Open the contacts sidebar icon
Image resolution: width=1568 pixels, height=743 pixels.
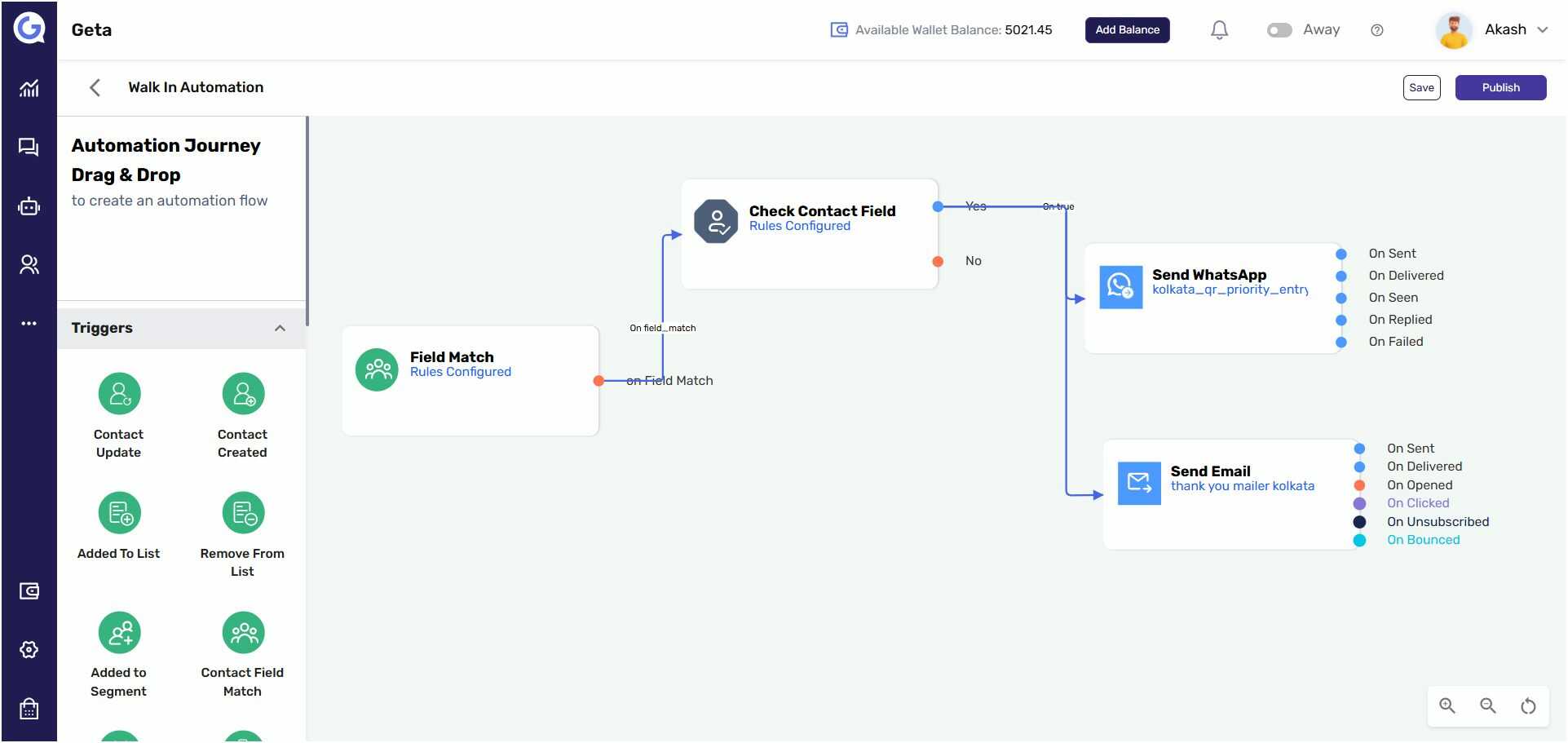pos(29,264)
